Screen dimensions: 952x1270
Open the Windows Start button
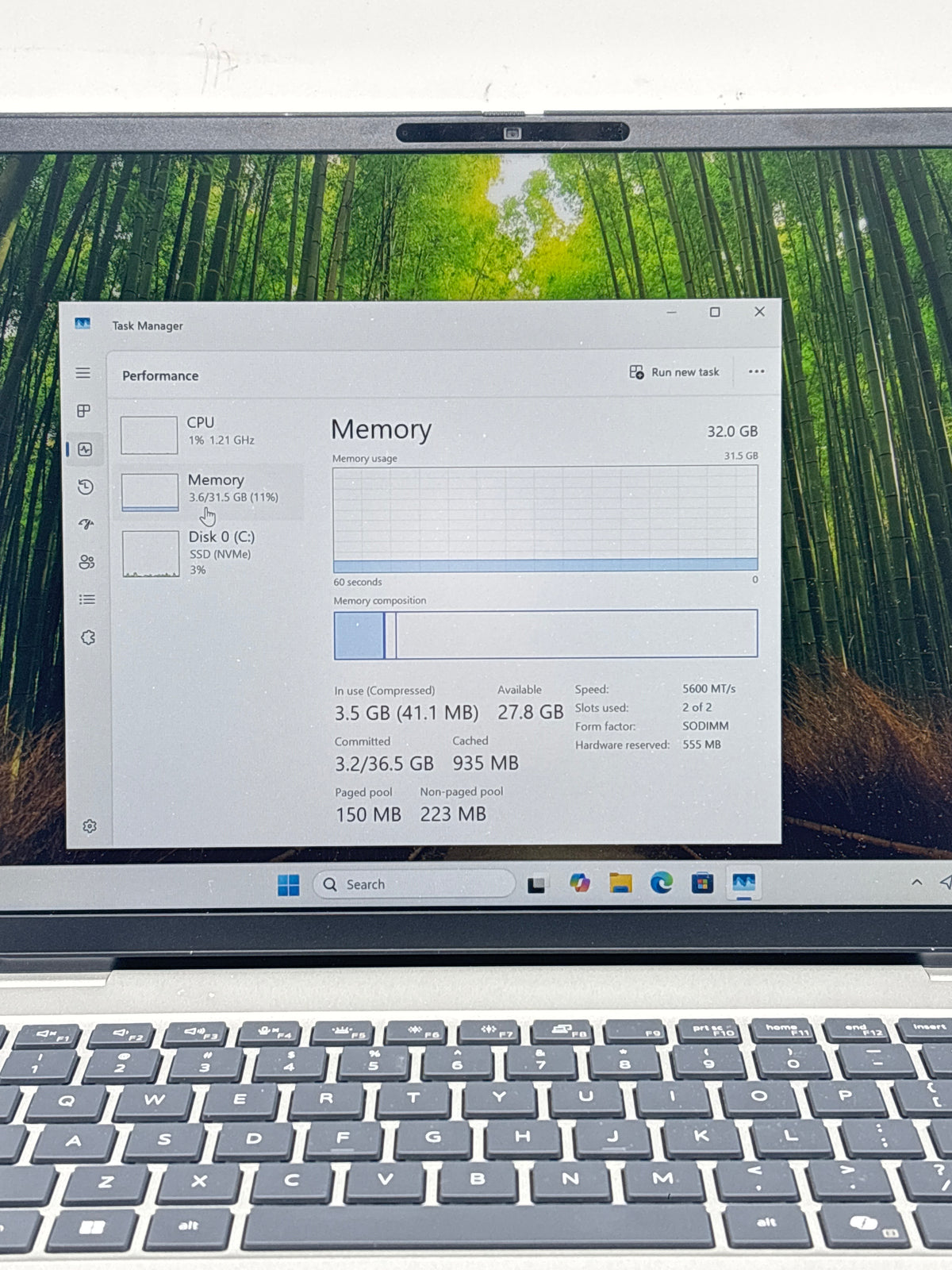(289, 885)
